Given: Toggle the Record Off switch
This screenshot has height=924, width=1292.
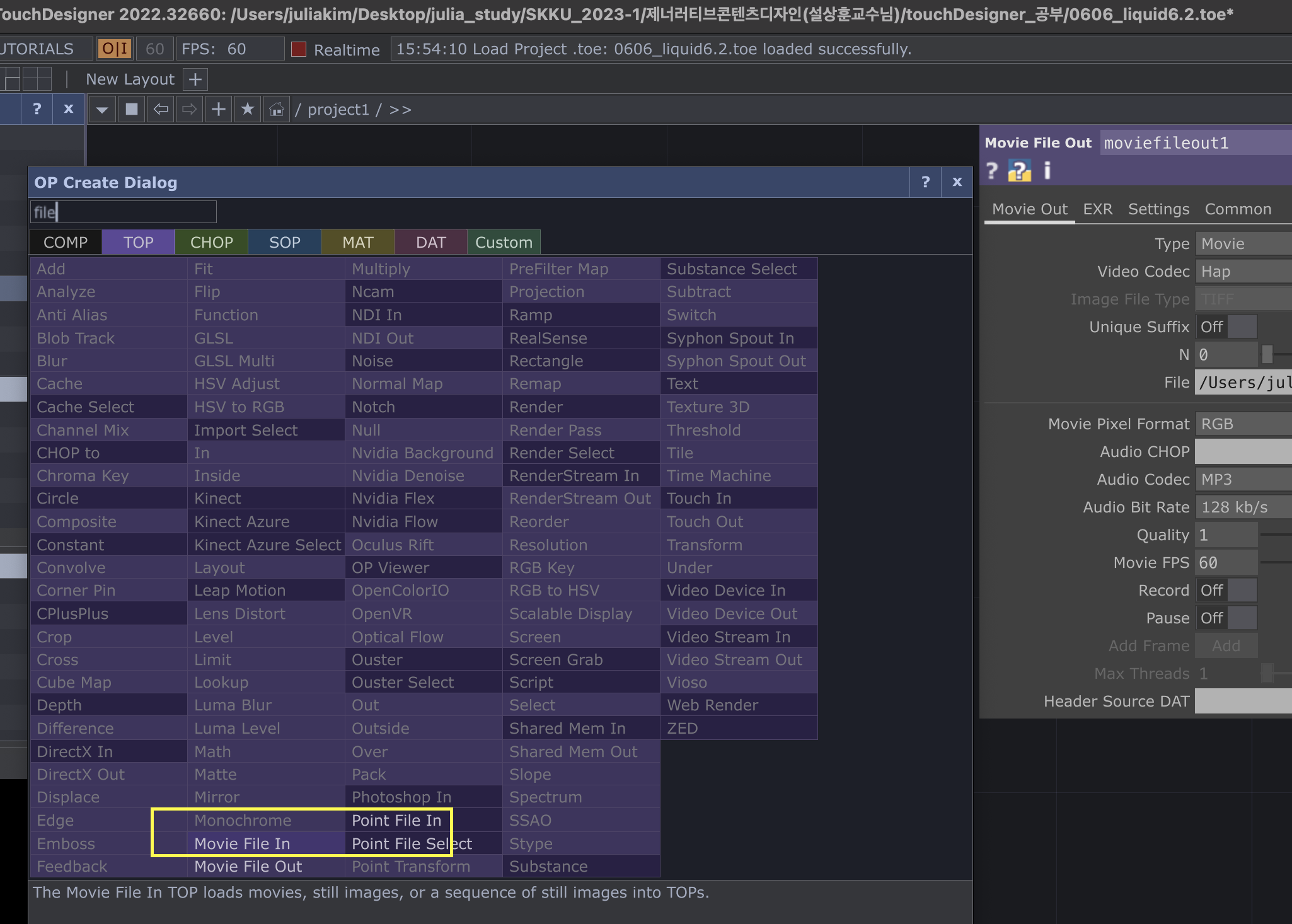Looking at the screenshot, I should tap(1226, 591).
